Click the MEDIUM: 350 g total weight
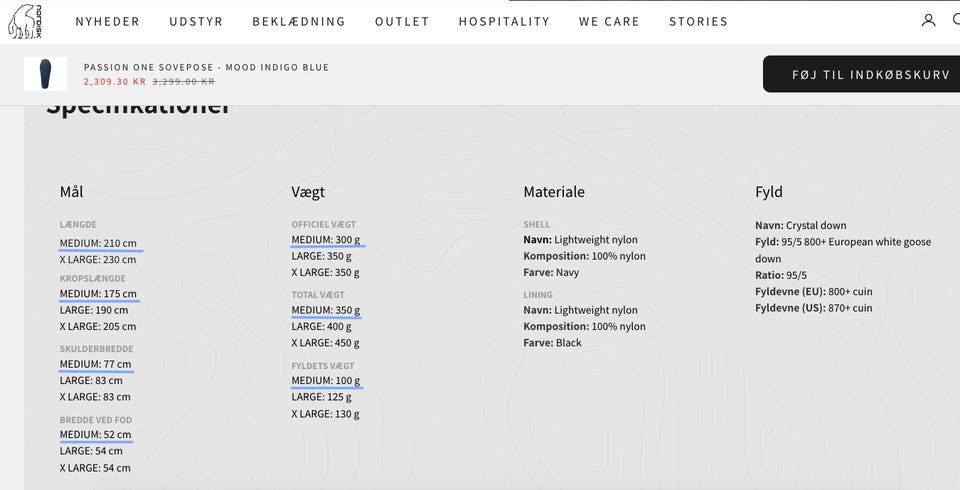Image resolution: width=960 pixels, height=490 pixels. point(326,310)
